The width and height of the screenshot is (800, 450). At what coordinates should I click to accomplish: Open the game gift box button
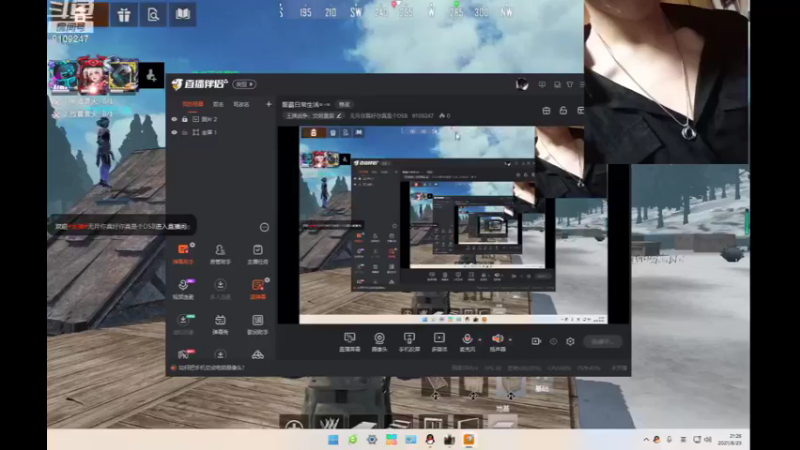pos(124,15)
